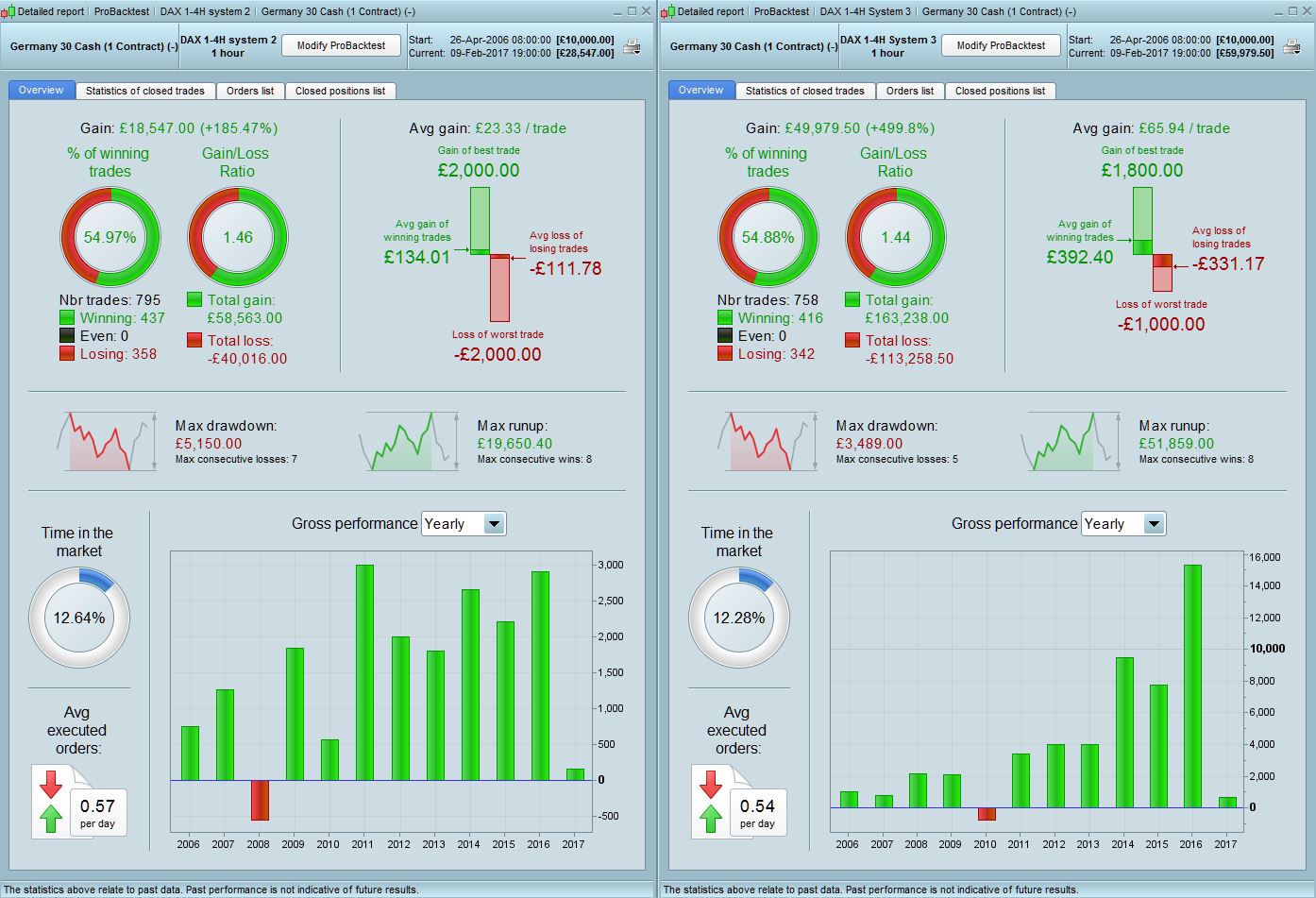Select the red 2008 bar in system 2 yearly chart
This screenshot has height=898, width=1316.
coord(260,800)
